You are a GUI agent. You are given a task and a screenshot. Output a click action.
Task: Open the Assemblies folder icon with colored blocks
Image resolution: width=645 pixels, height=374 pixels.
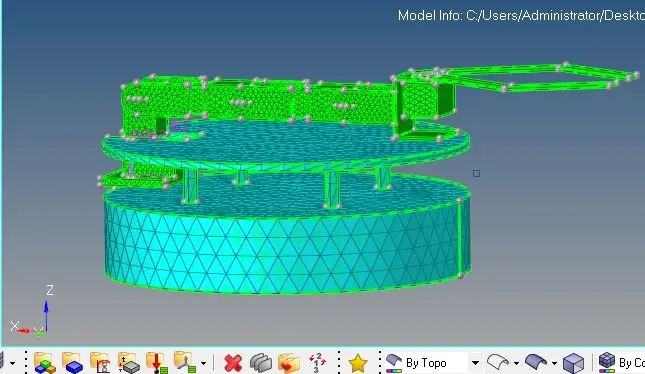pos(44,362)
